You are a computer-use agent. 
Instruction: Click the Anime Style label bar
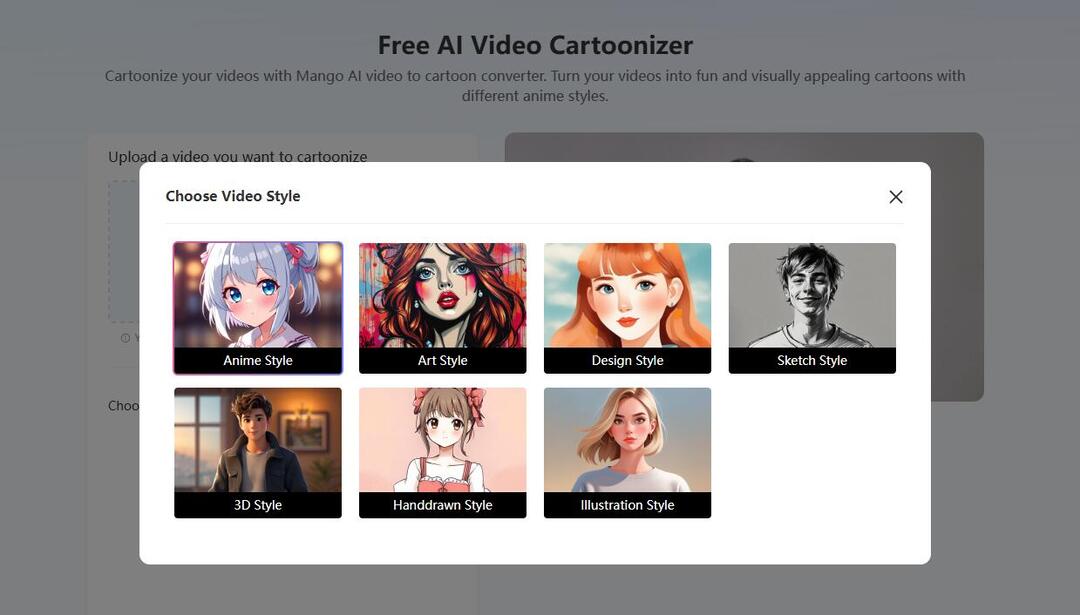[x=257, y=360]
